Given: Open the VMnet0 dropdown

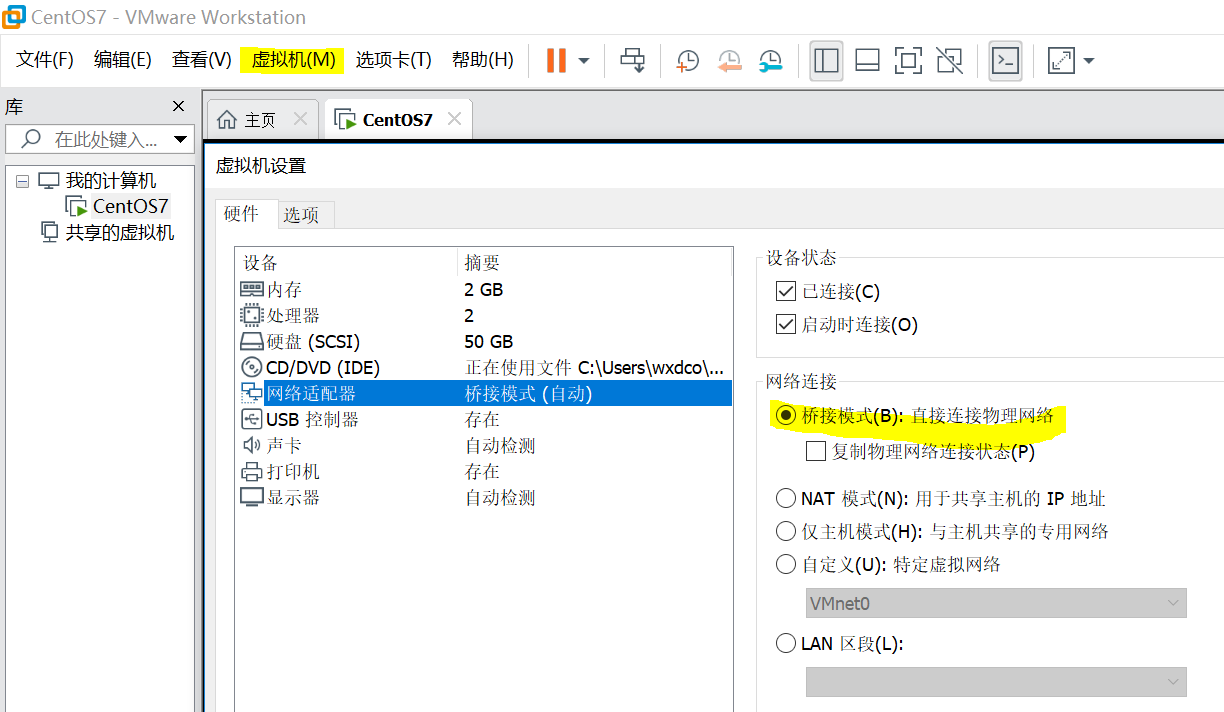Looking at the screenshot, I should (996, 603).
